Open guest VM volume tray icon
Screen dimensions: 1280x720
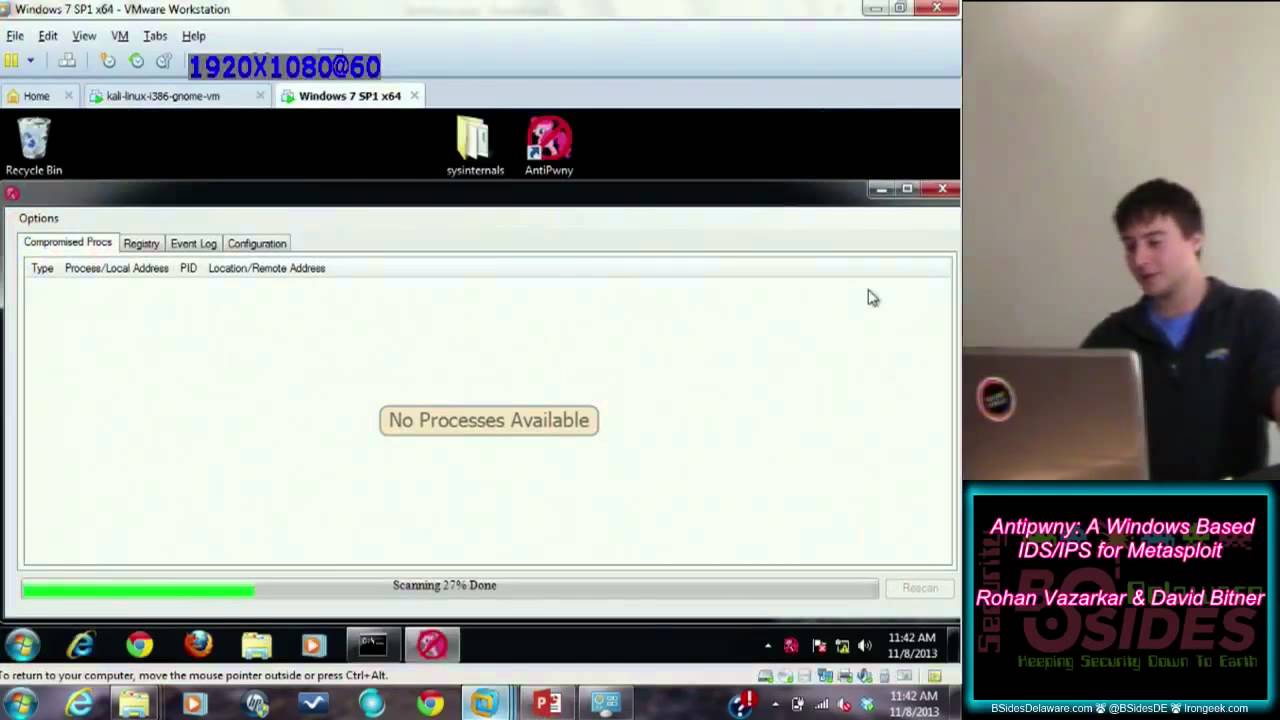[x=865, y=646]
